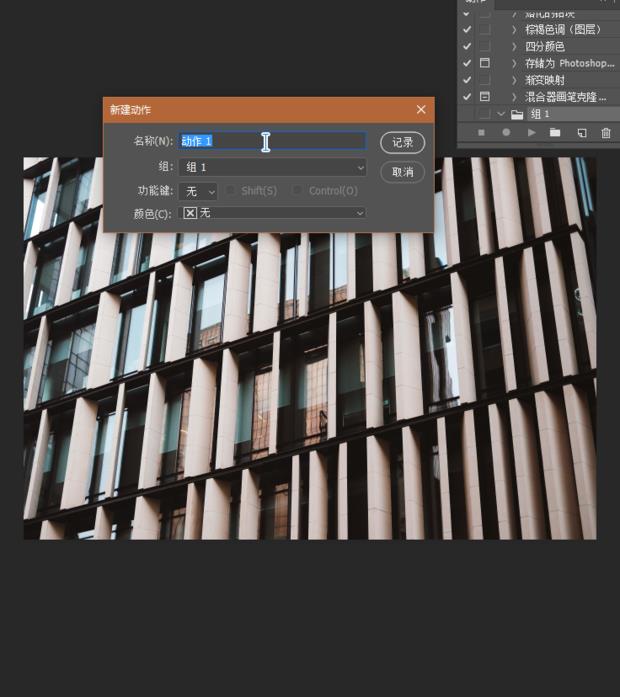Click the delete trash icon in Actions panel

click(x=606, y=132)
